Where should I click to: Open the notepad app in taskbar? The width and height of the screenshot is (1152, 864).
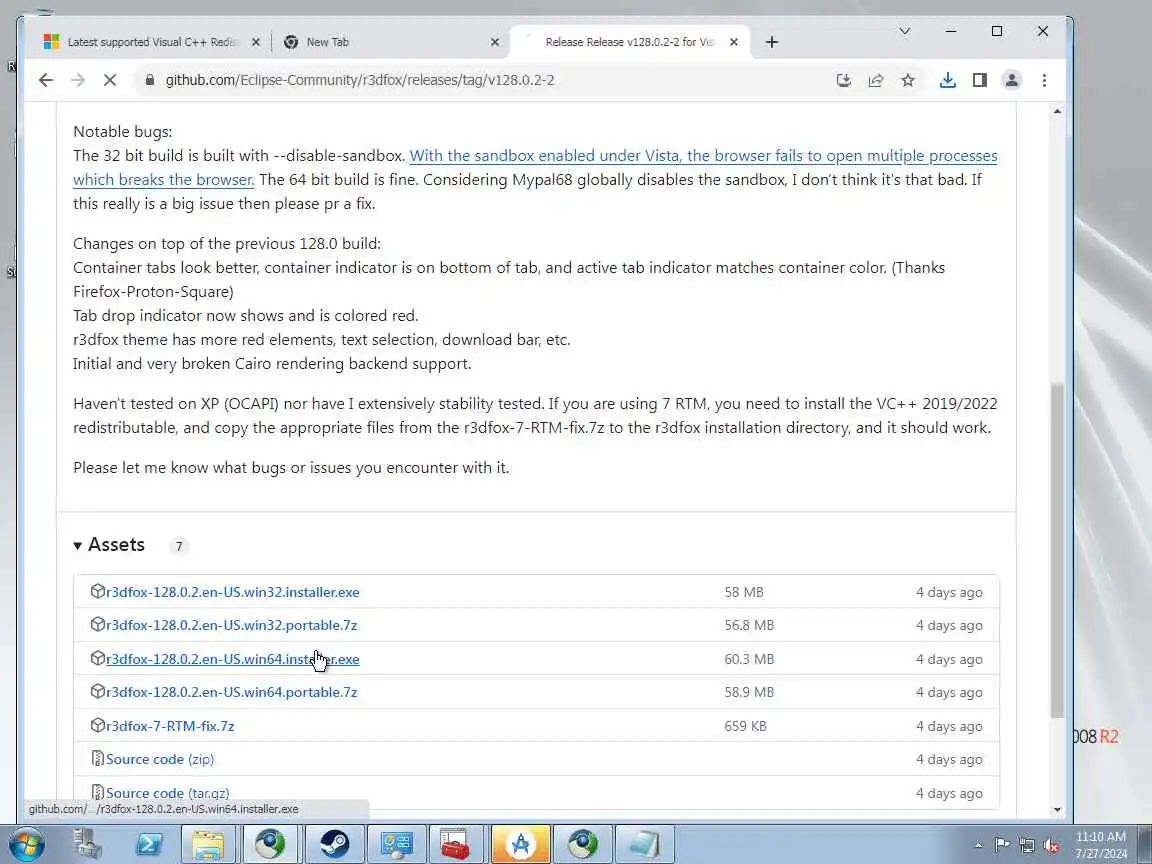(644, 844)
